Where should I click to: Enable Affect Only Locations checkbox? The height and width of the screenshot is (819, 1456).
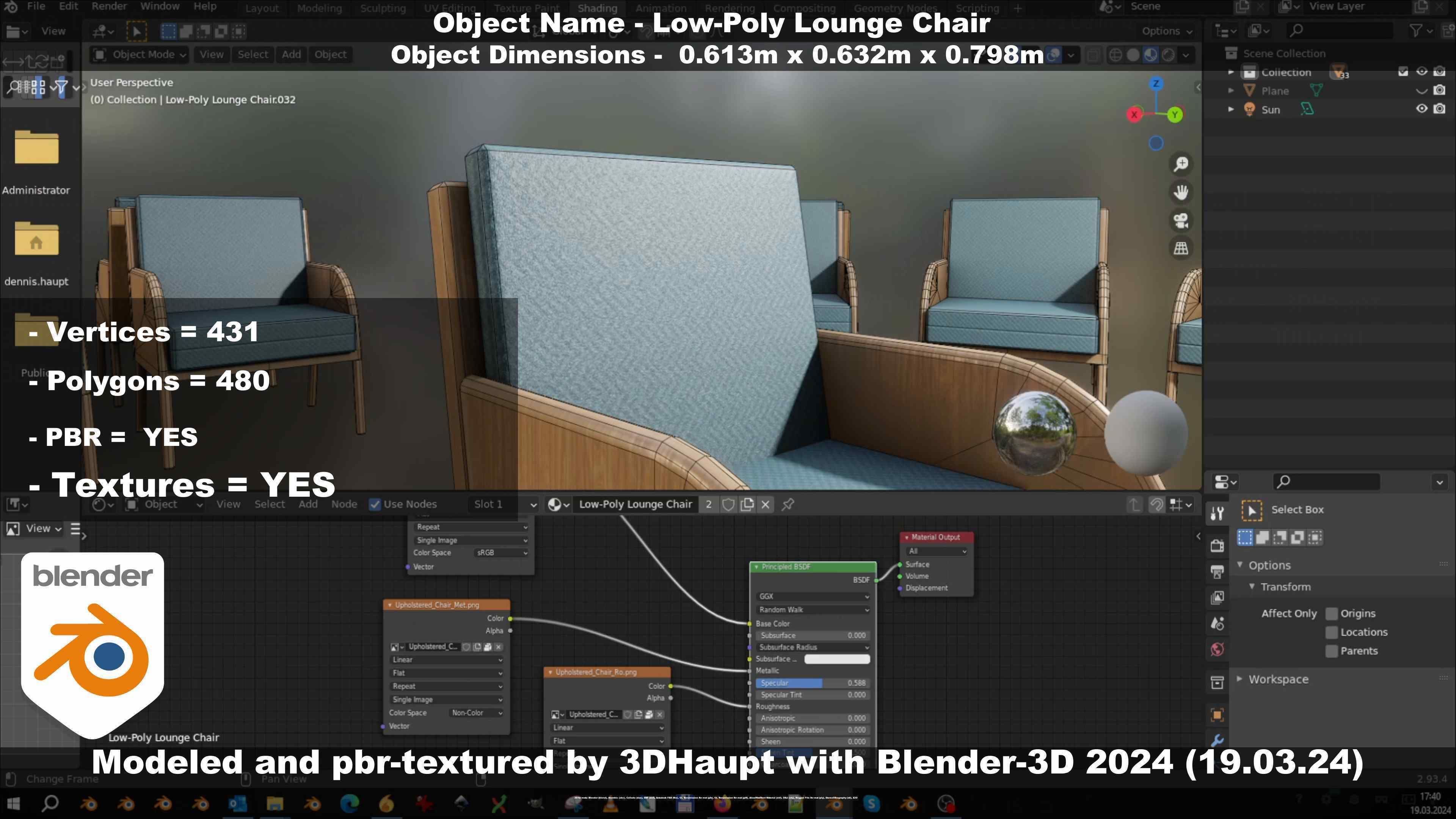[x=1332, y=632]
